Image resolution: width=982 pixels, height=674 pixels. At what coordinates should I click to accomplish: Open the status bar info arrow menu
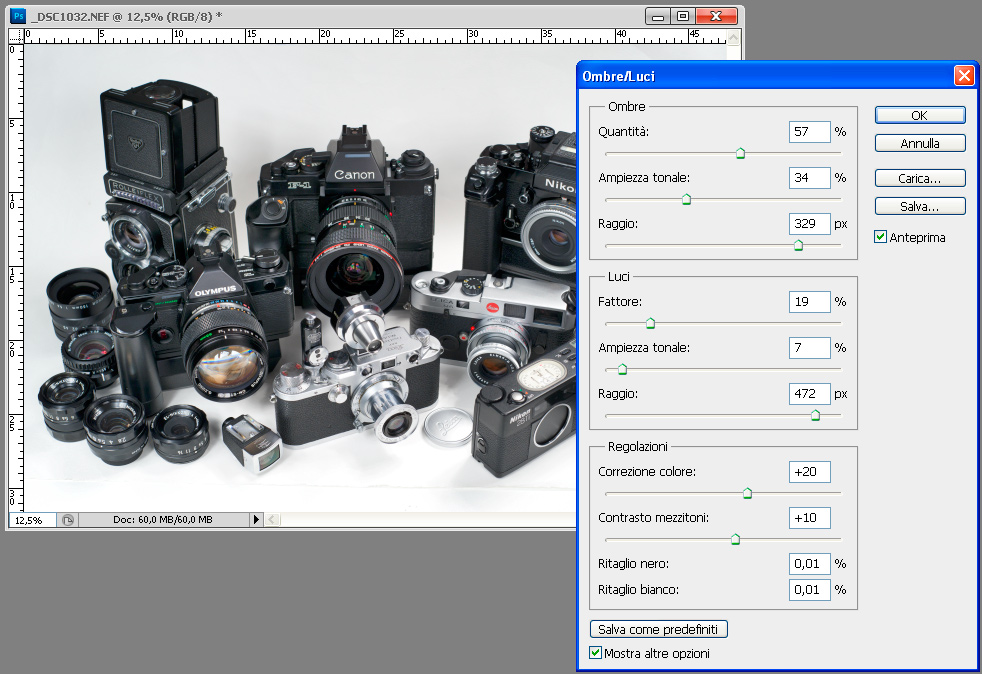point(256,519)
